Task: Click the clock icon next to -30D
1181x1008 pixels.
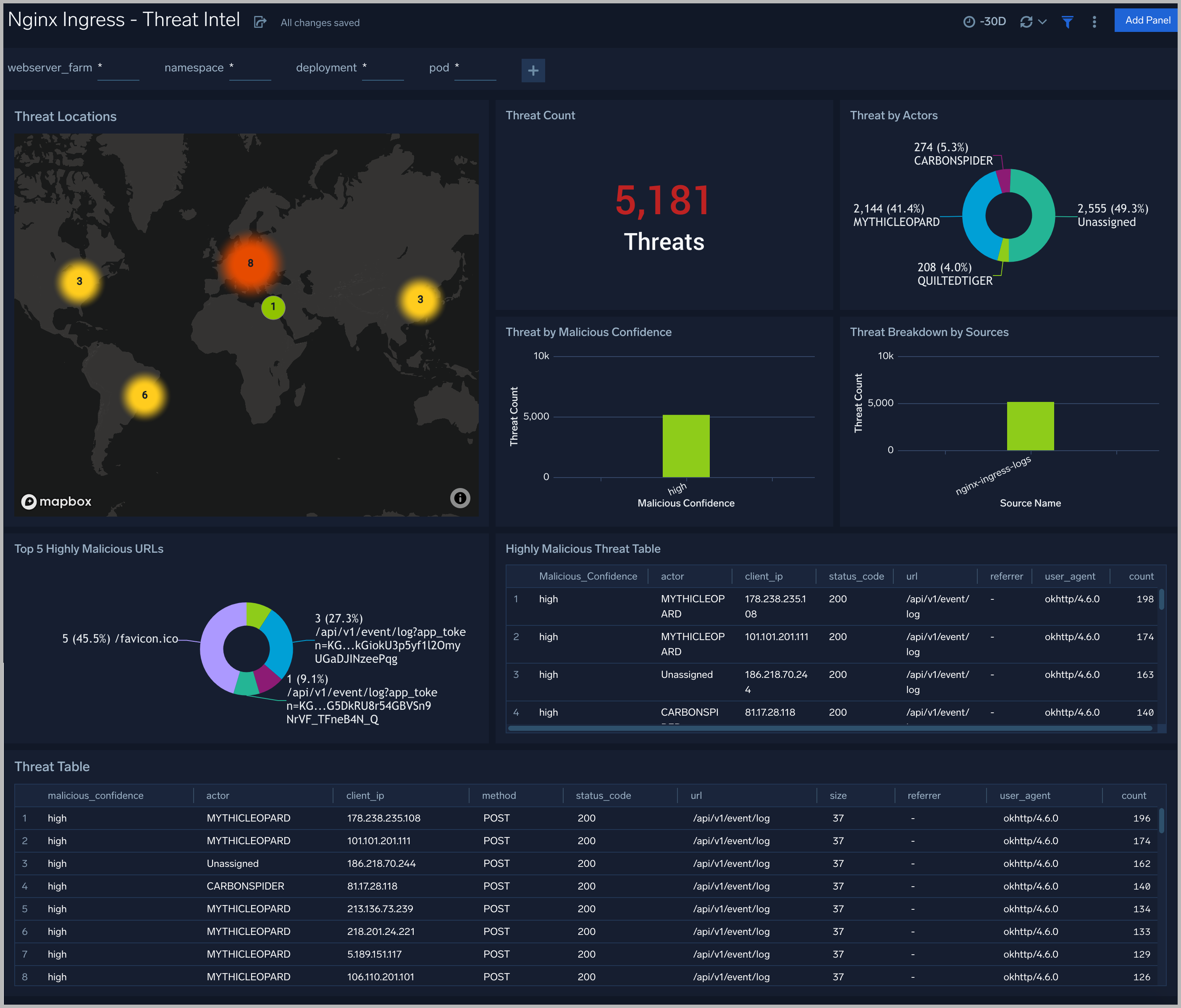Action: pos(970,21)
